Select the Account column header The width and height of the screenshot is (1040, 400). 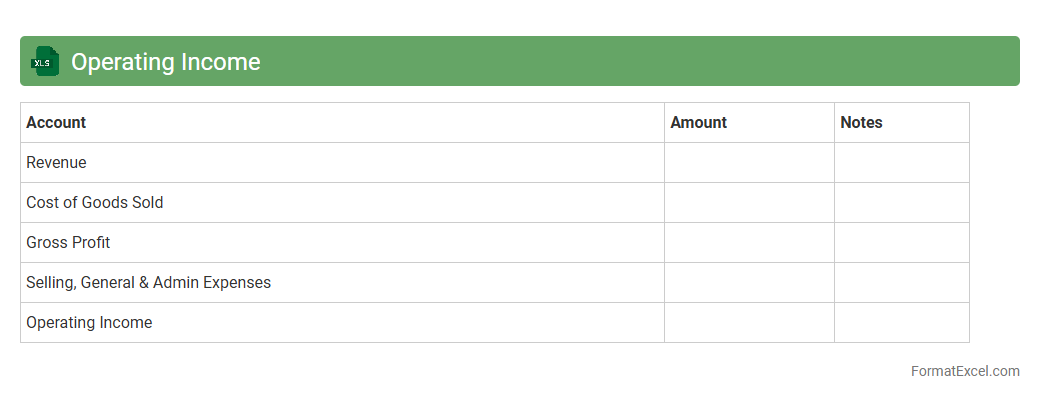(56, 122)
